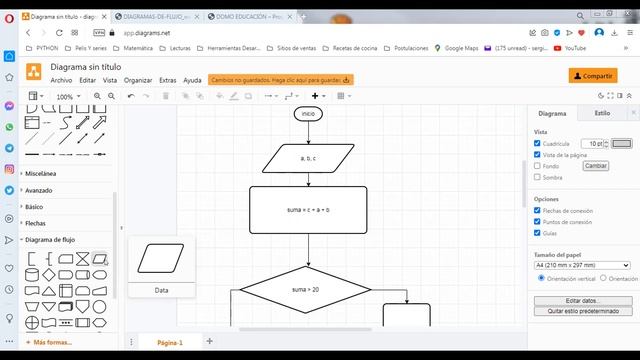Toggle Puntos de conexión checkbox

[537, 222]
